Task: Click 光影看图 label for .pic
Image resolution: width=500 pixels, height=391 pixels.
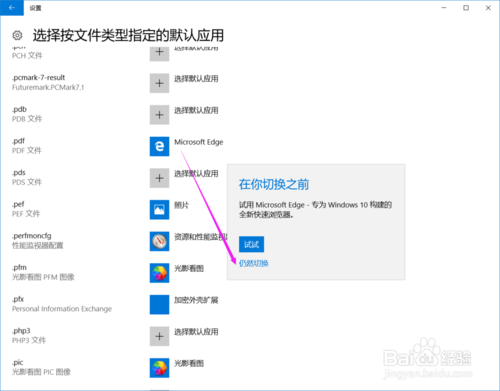Action: coord(189,363)
